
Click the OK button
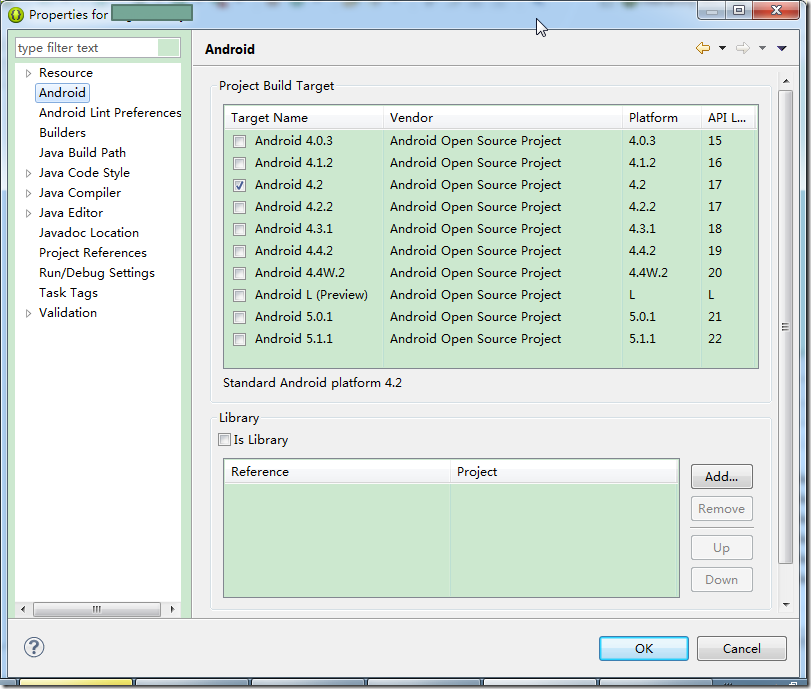643,649
